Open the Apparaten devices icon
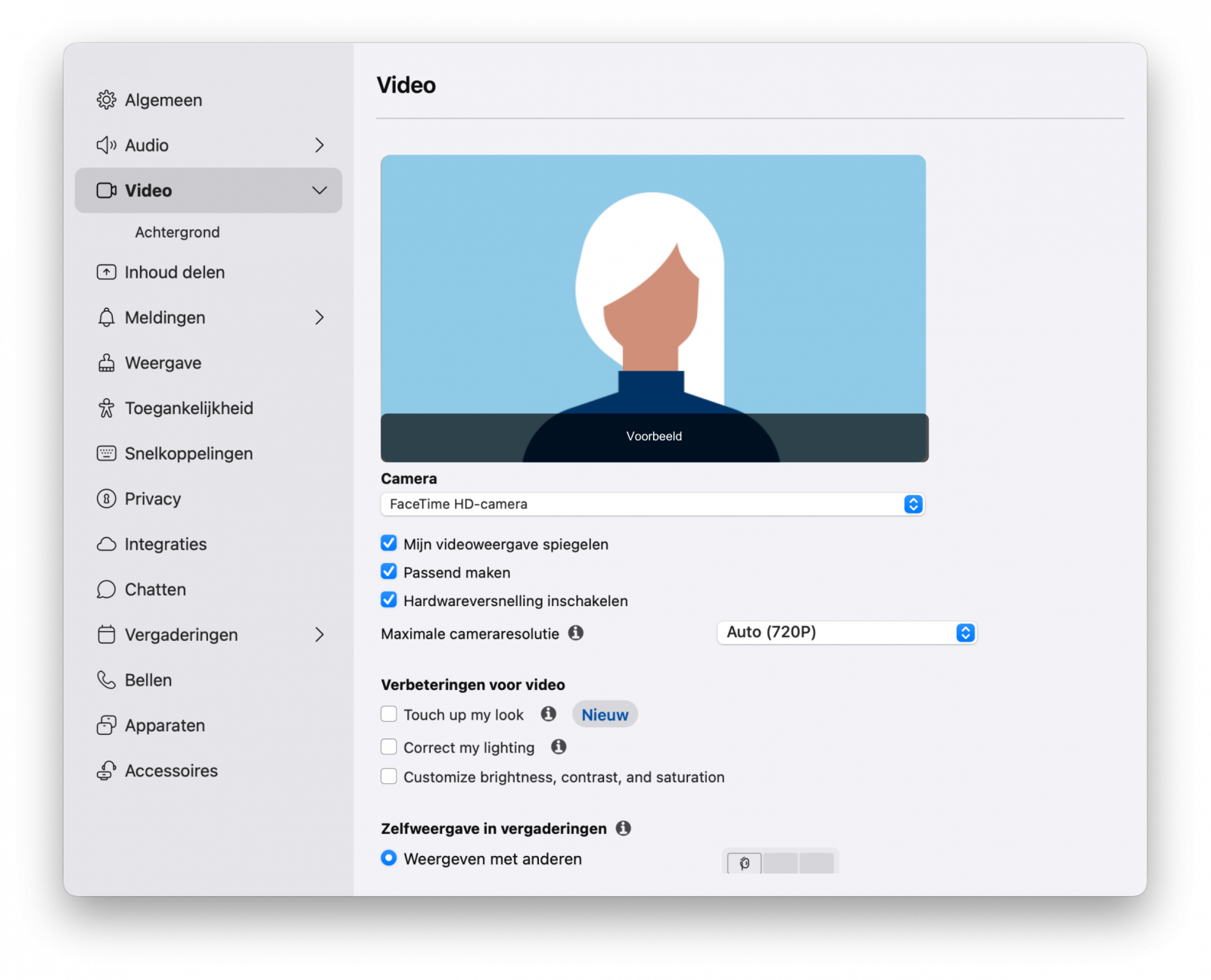Image resolution: width=1211 pixels, height=980 pixels. (106, 725)
